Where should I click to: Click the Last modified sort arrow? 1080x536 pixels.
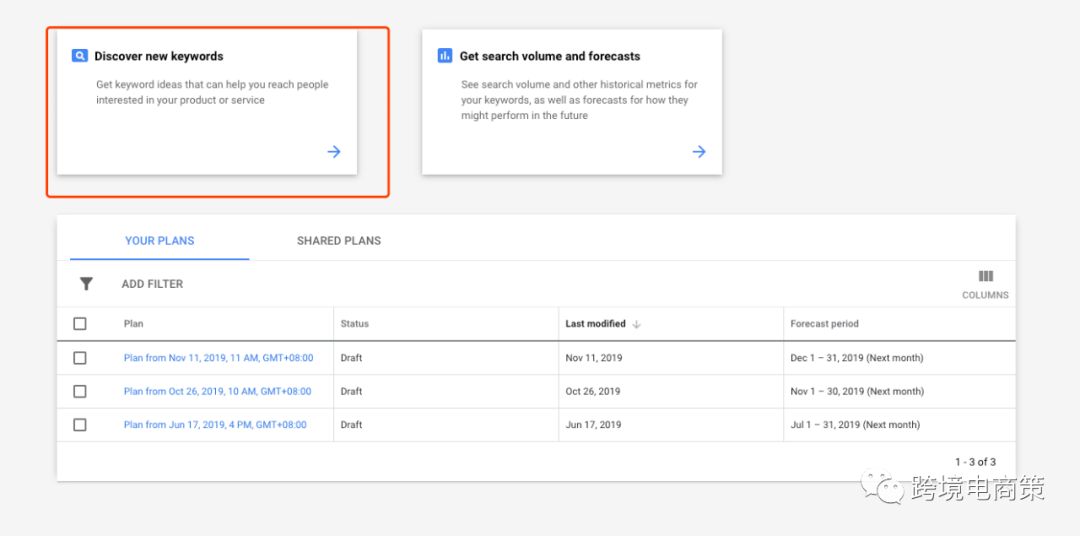coord(637,324)
